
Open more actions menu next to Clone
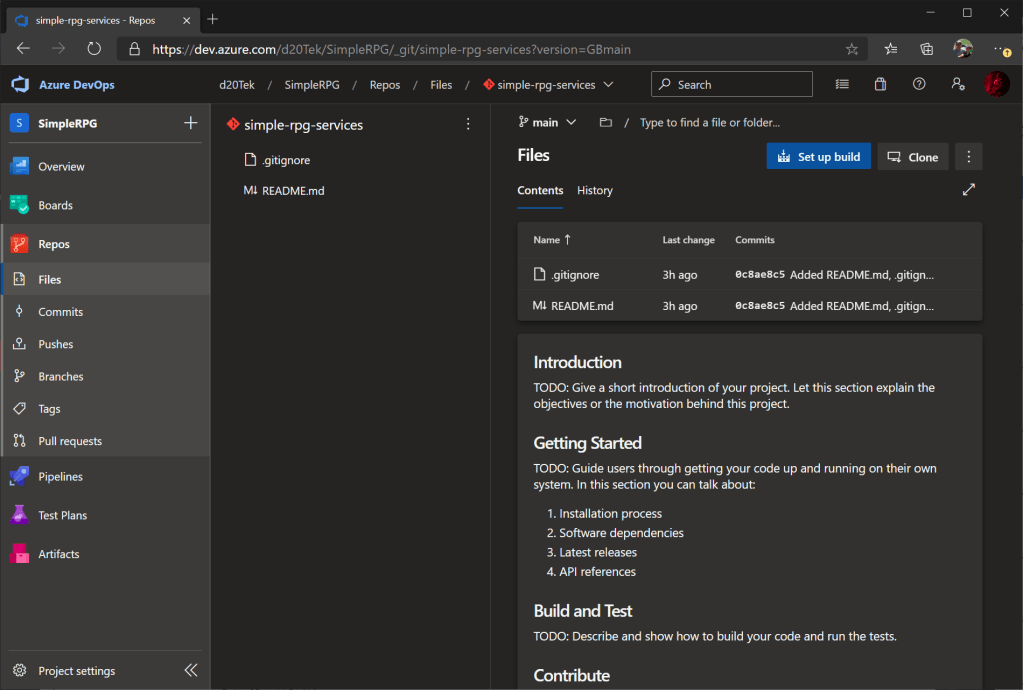point(968,156)
